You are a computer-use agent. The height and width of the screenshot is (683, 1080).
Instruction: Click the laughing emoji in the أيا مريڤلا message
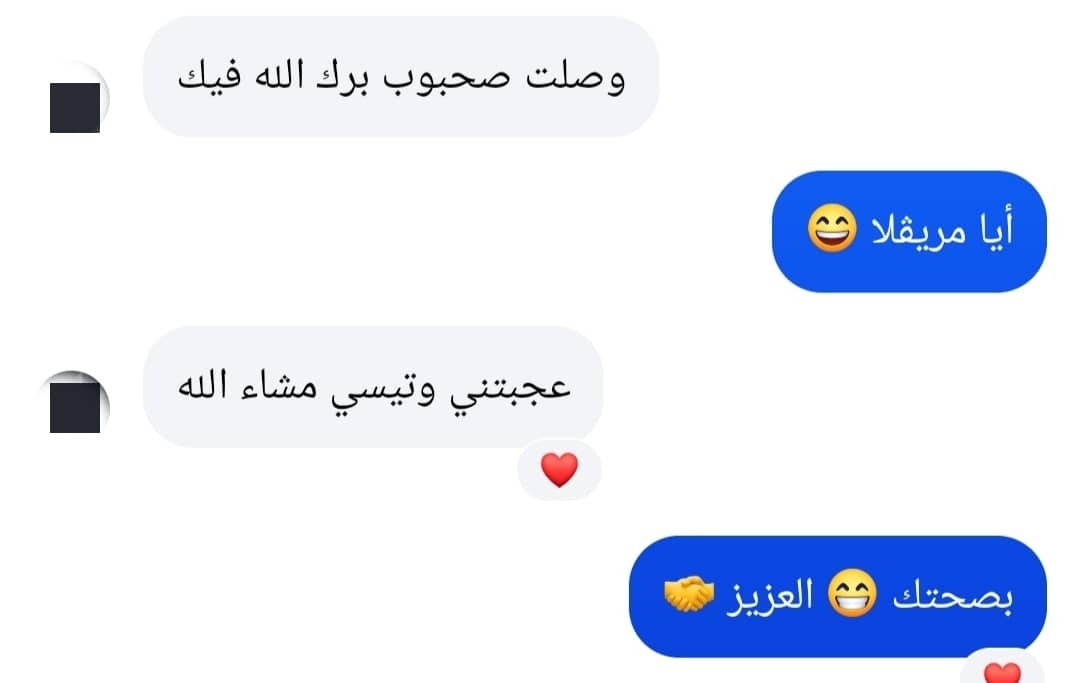click(x=832, y=228)
